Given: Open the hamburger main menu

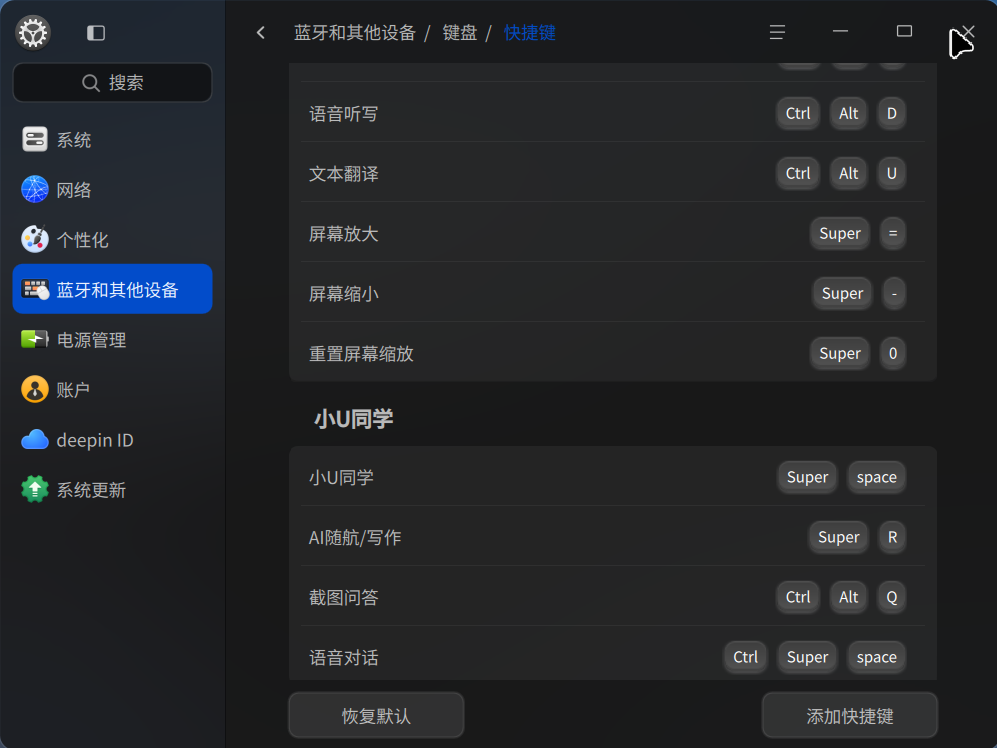Looking at the screenshot, I should 777,32.
